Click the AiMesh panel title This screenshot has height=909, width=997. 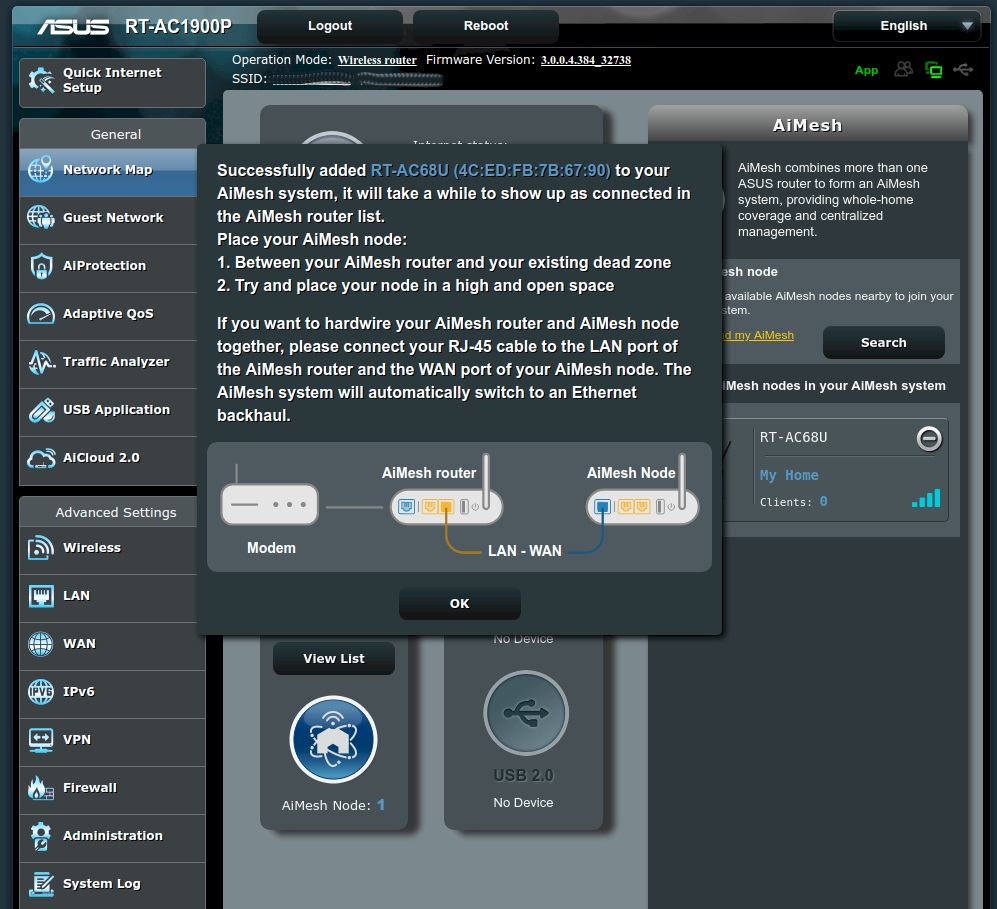click(808, 125)
